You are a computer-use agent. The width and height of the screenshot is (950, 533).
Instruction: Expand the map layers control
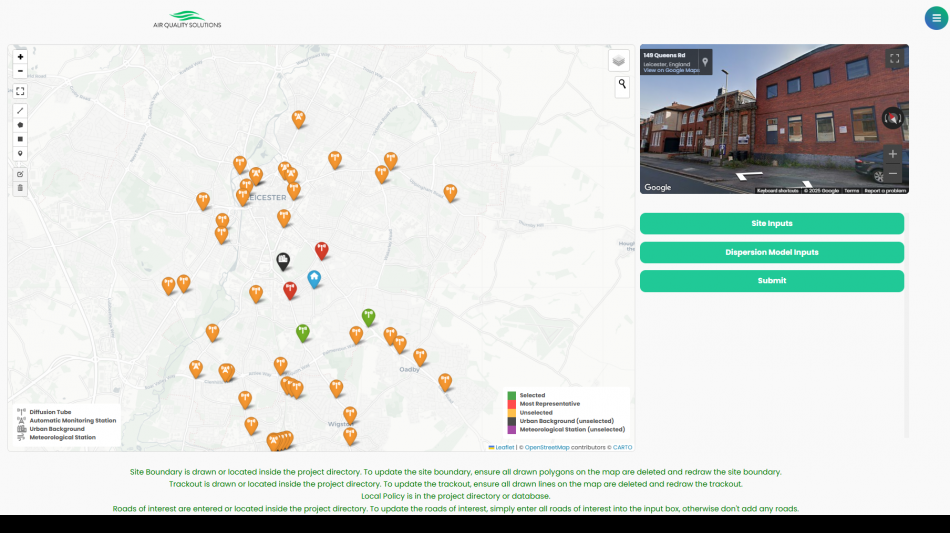[x=619, y=61]
